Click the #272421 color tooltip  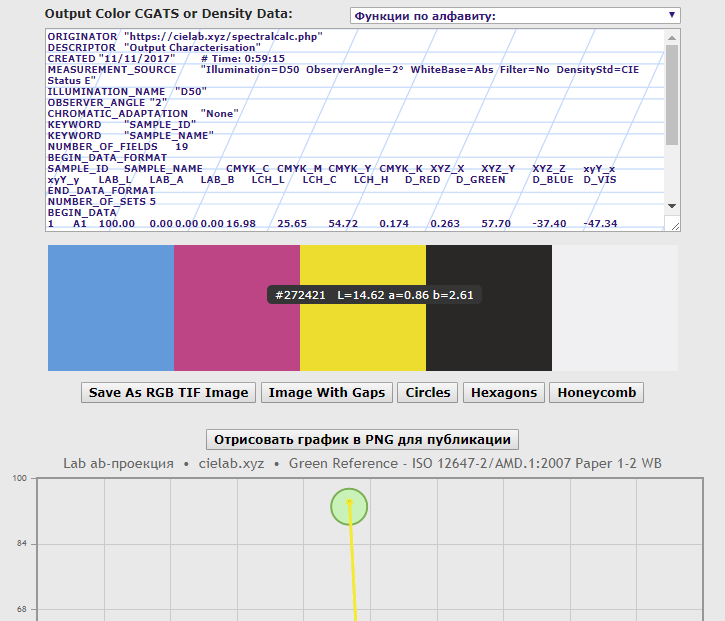pos(374,295)
